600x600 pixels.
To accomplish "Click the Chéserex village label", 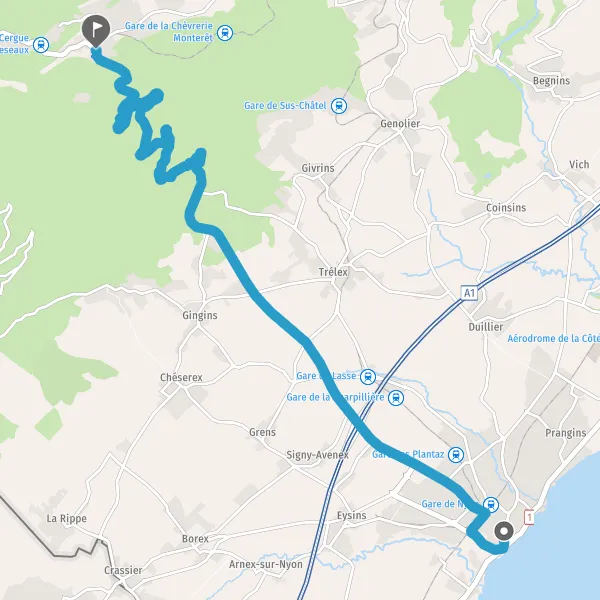I will [x=181, y=377].
